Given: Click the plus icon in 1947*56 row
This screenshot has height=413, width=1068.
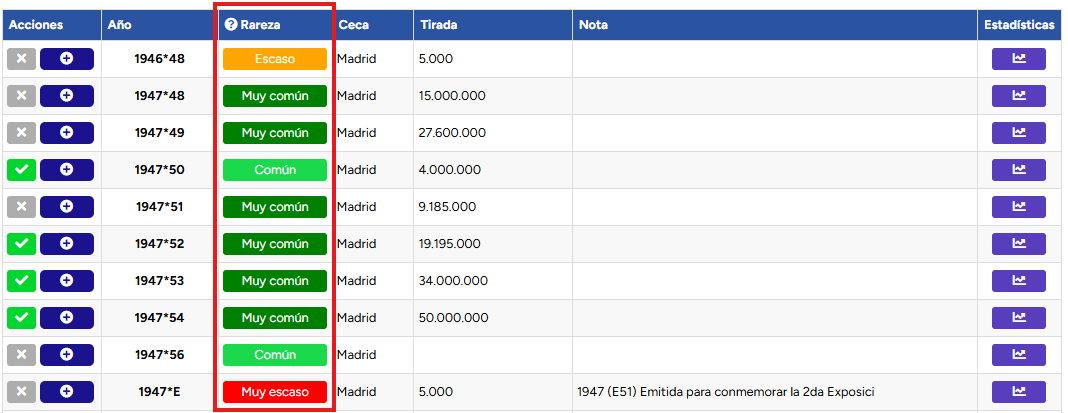Looking at the screenshot, I should tap(67, 354).
